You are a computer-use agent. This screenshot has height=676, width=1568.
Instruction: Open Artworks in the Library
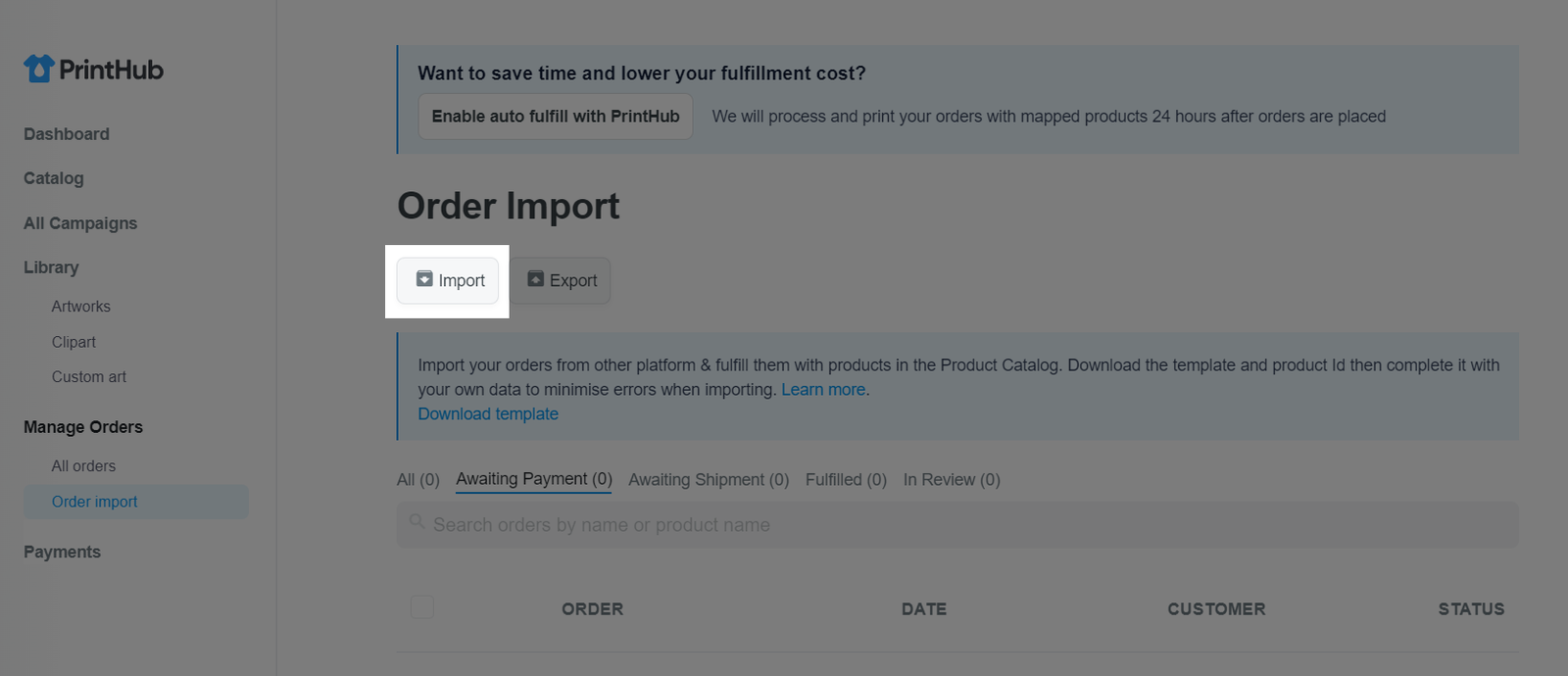pyautogui.click(x=81, y=307)
